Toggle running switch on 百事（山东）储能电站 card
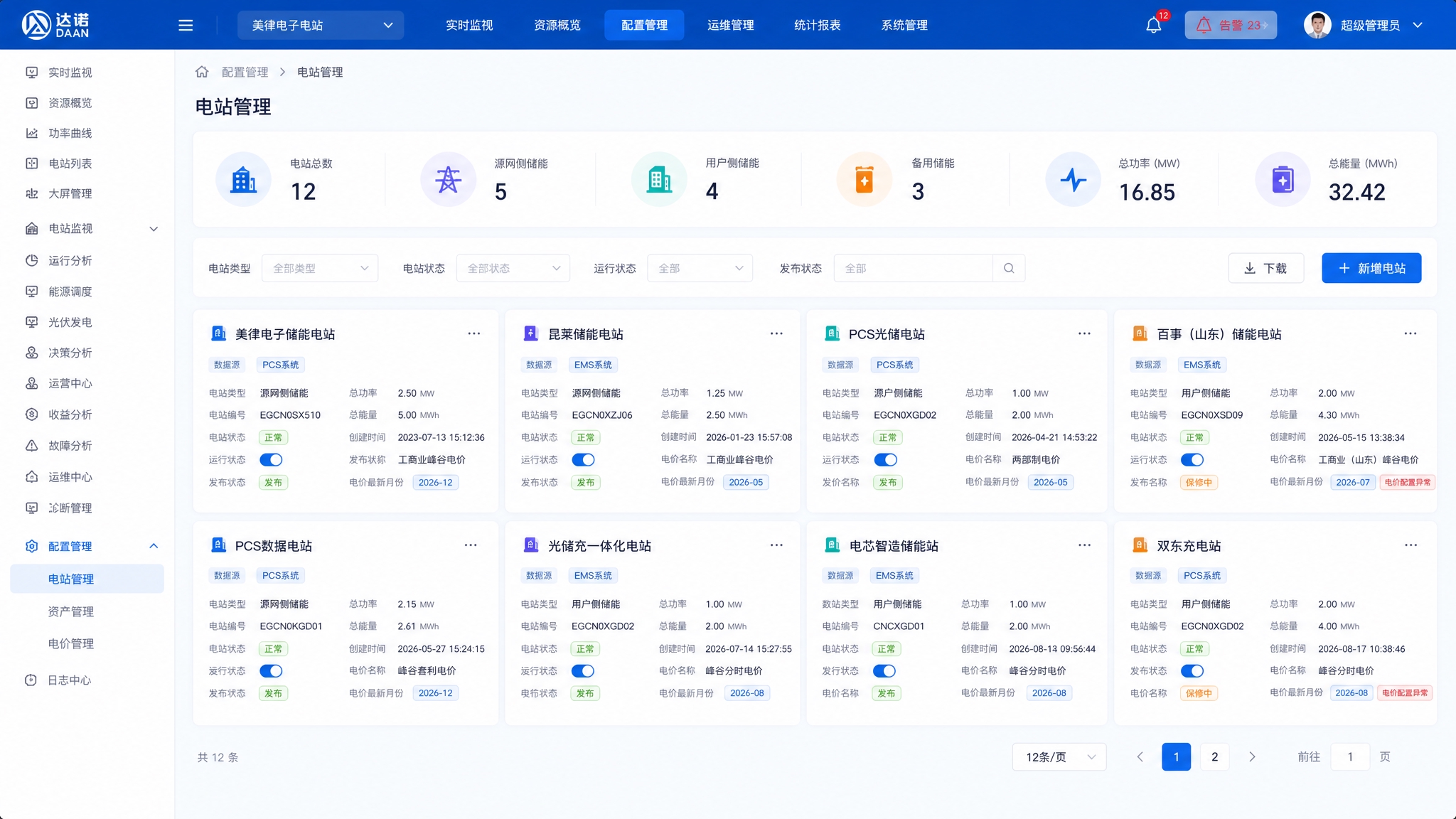1456x819 pixels. coord(1192,460)
